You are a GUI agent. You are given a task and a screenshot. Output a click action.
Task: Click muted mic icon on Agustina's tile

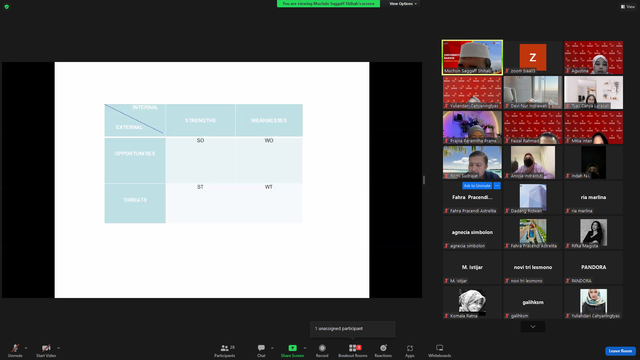point(568,71)
